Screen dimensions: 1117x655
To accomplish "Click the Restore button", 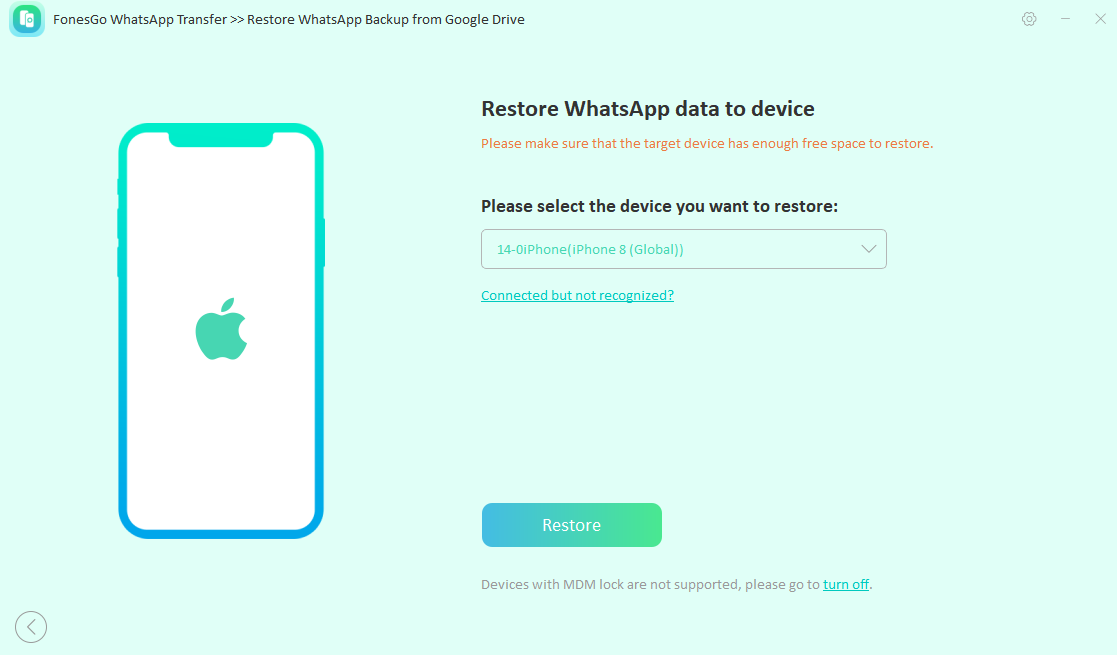I will tap(571, 525).
